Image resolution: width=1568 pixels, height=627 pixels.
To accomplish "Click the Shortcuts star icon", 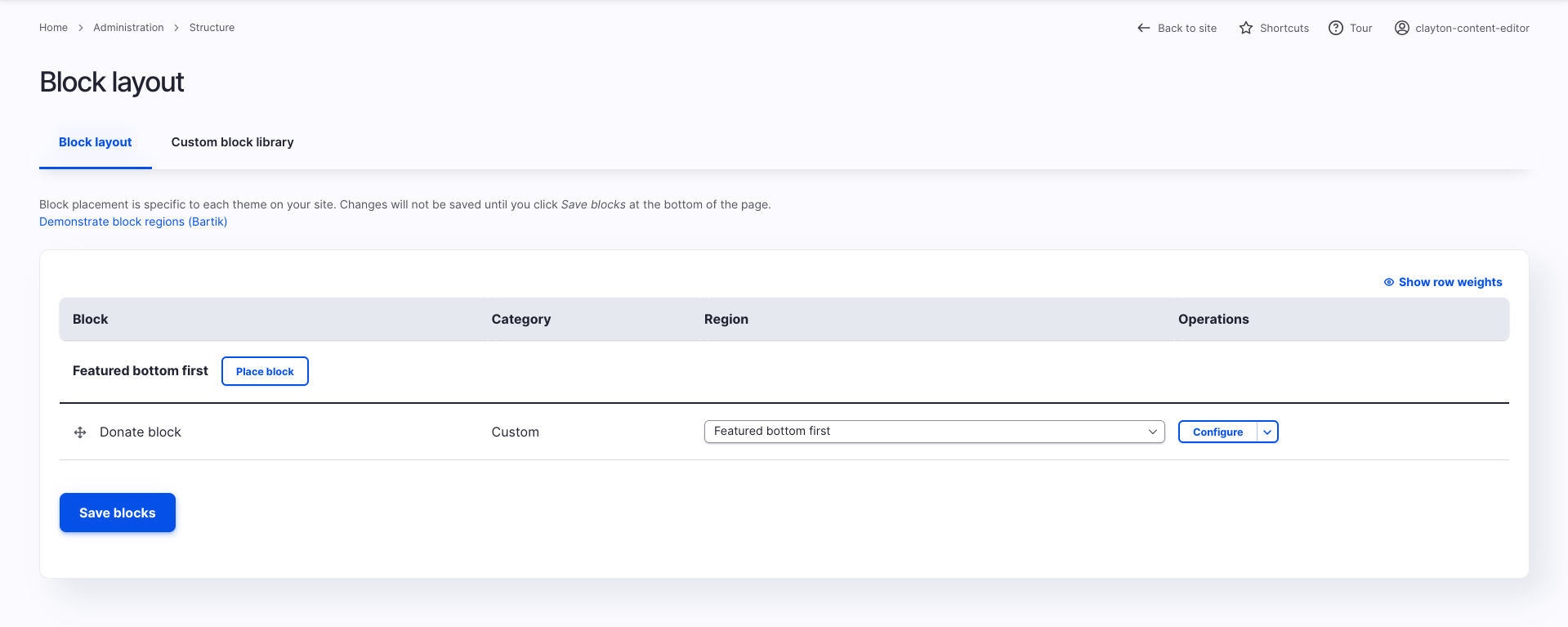I will click(1245, 28).
